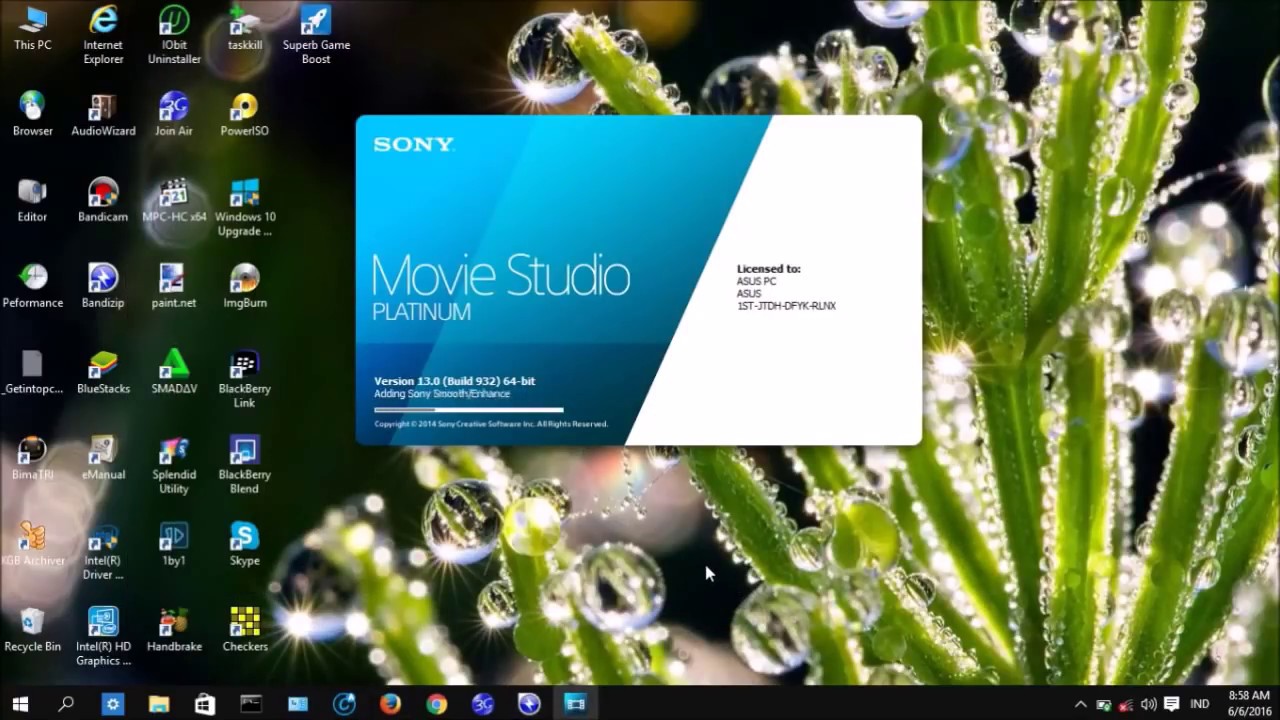Show hidden system tray icons
The height and width of the screenshot is (720, 1280).
coord(1080,704)
